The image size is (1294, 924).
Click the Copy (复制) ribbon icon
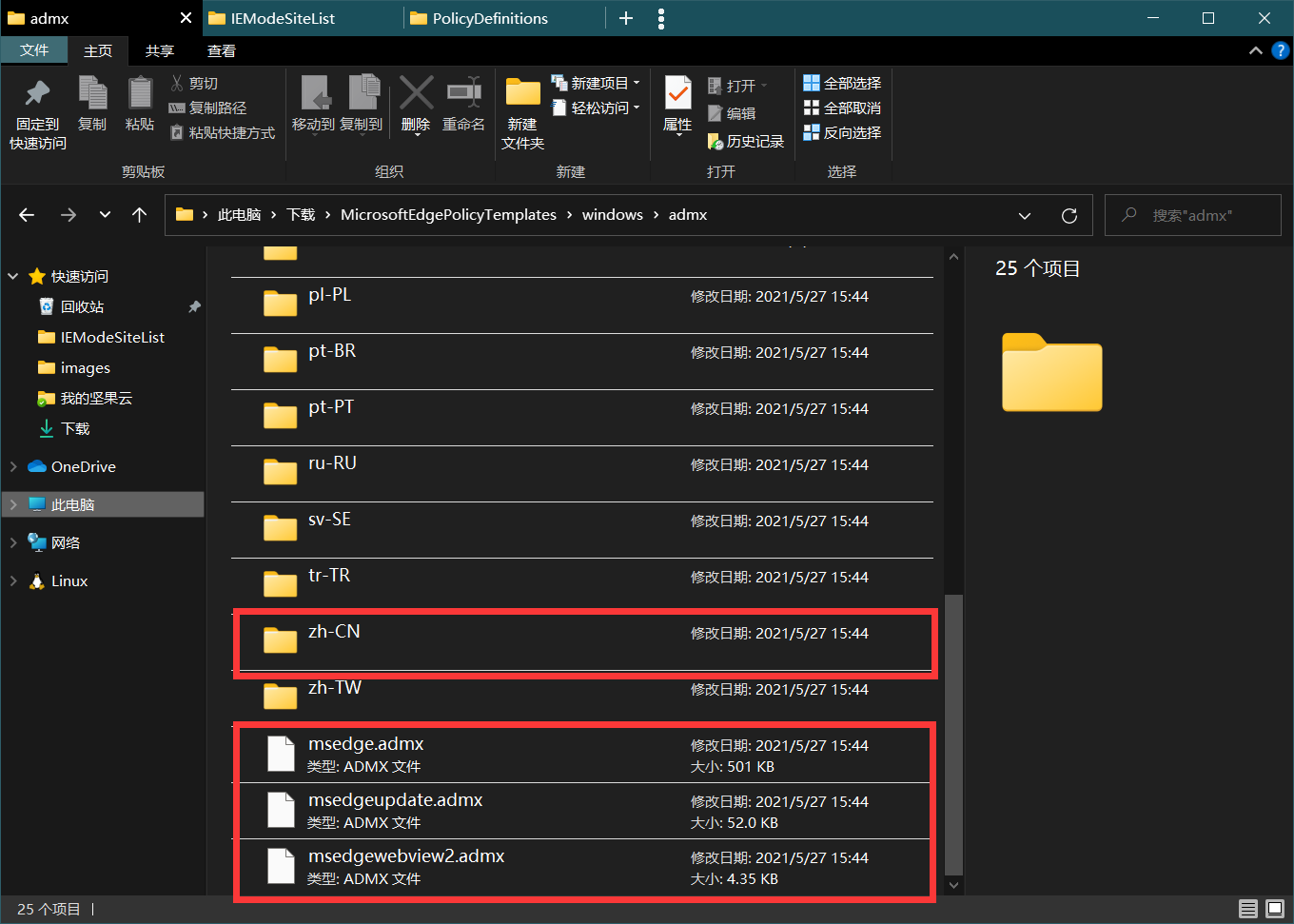(x=92, y=105)
